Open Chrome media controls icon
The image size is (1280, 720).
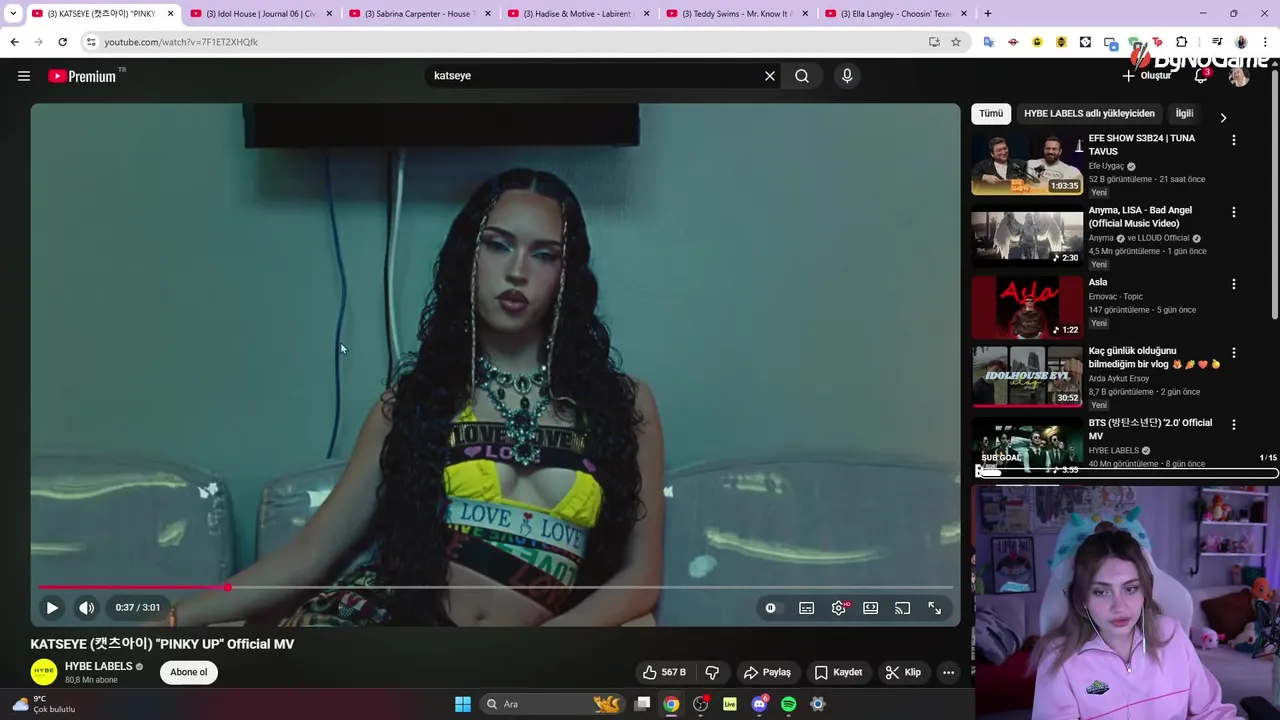click(1217, 42)
